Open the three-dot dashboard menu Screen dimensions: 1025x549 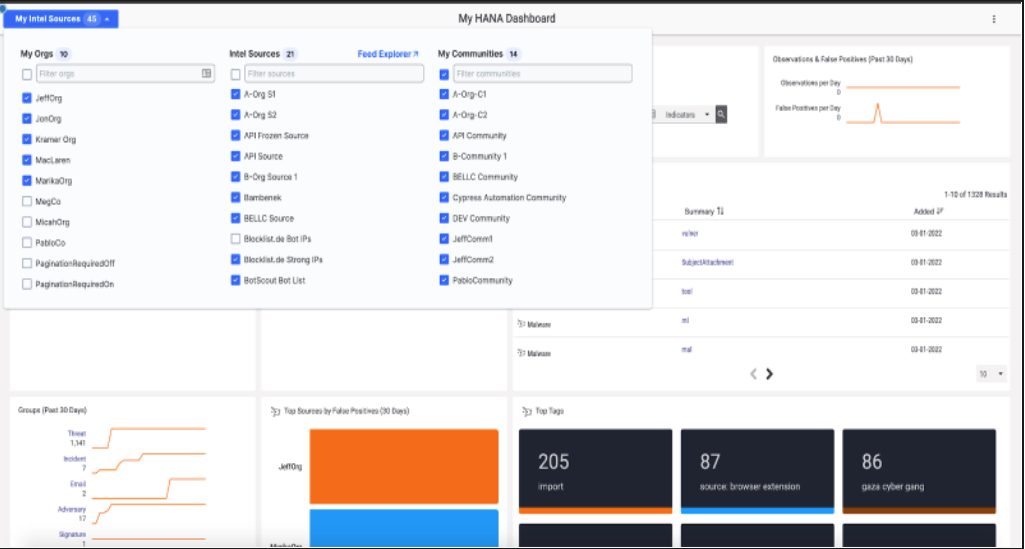pyautogui.click(x=994, y=19)
